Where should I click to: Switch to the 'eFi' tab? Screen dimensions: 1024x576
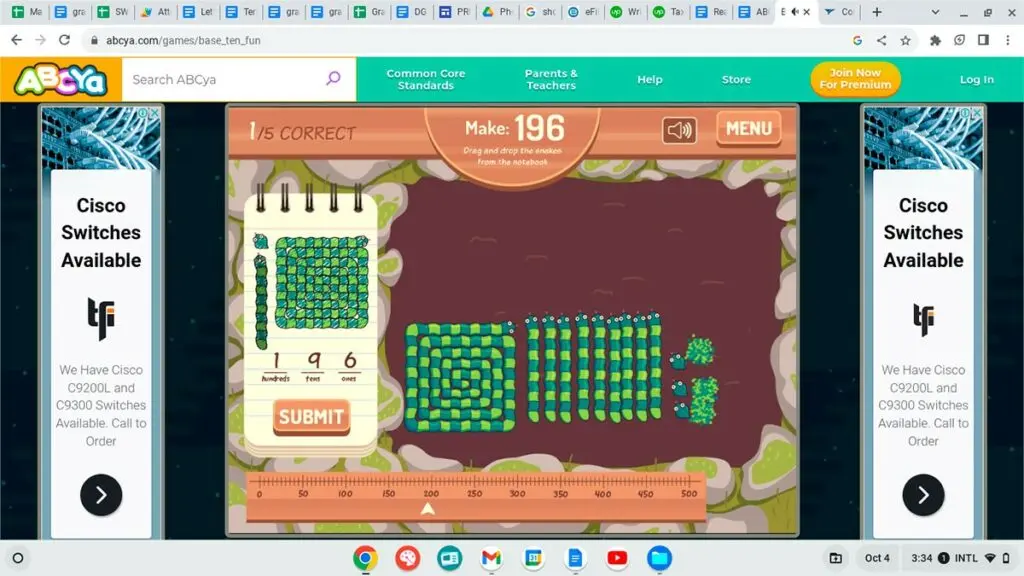pyautogui.click(x=584, y=12)
